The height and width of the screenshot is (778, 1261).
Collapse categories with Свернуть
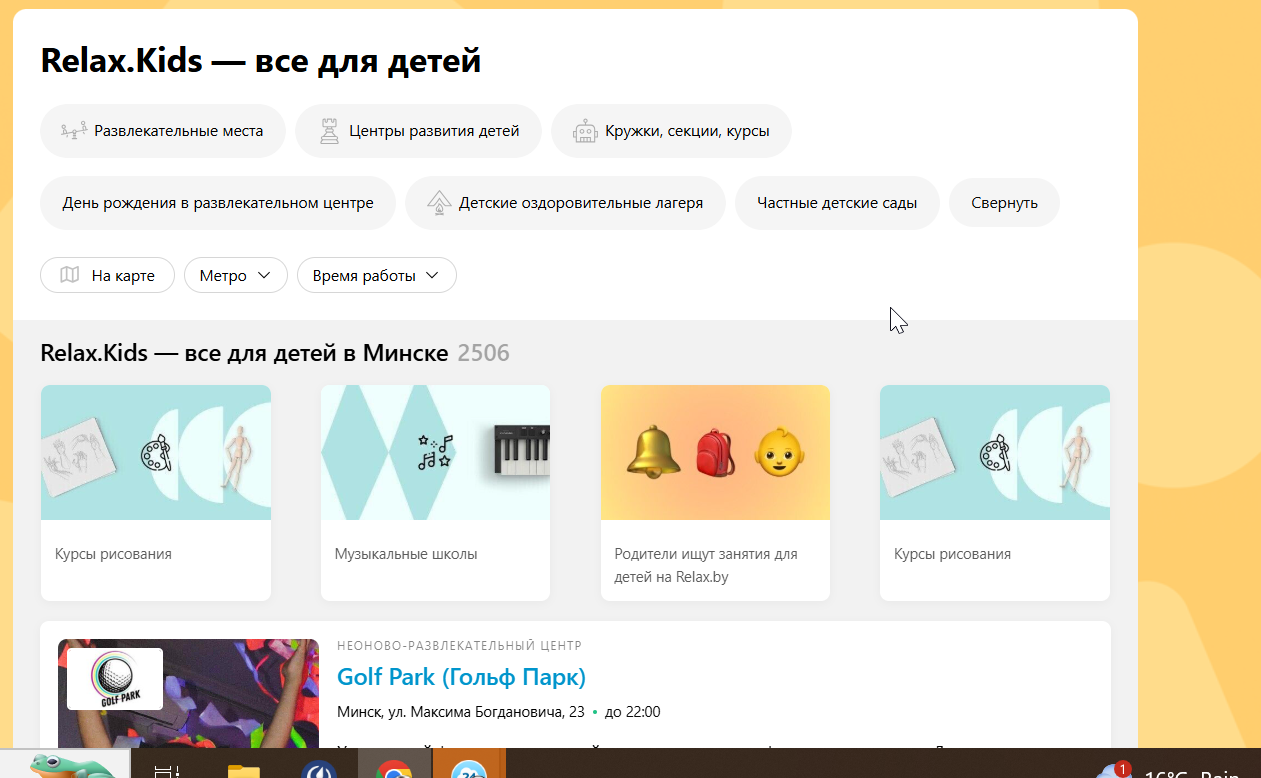pyautogui.click(x=1004, y=203)
